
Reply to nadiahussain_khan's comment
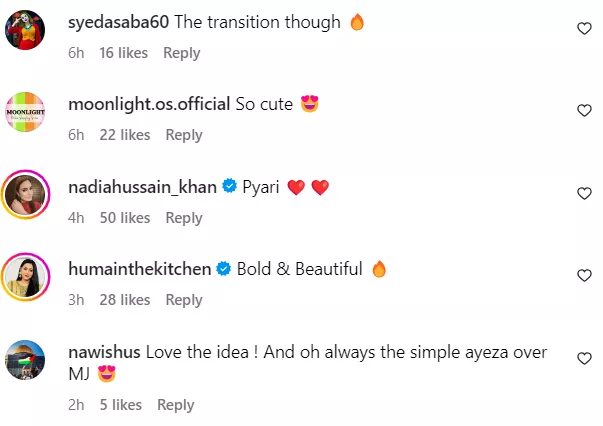click(x=184, y=218)
